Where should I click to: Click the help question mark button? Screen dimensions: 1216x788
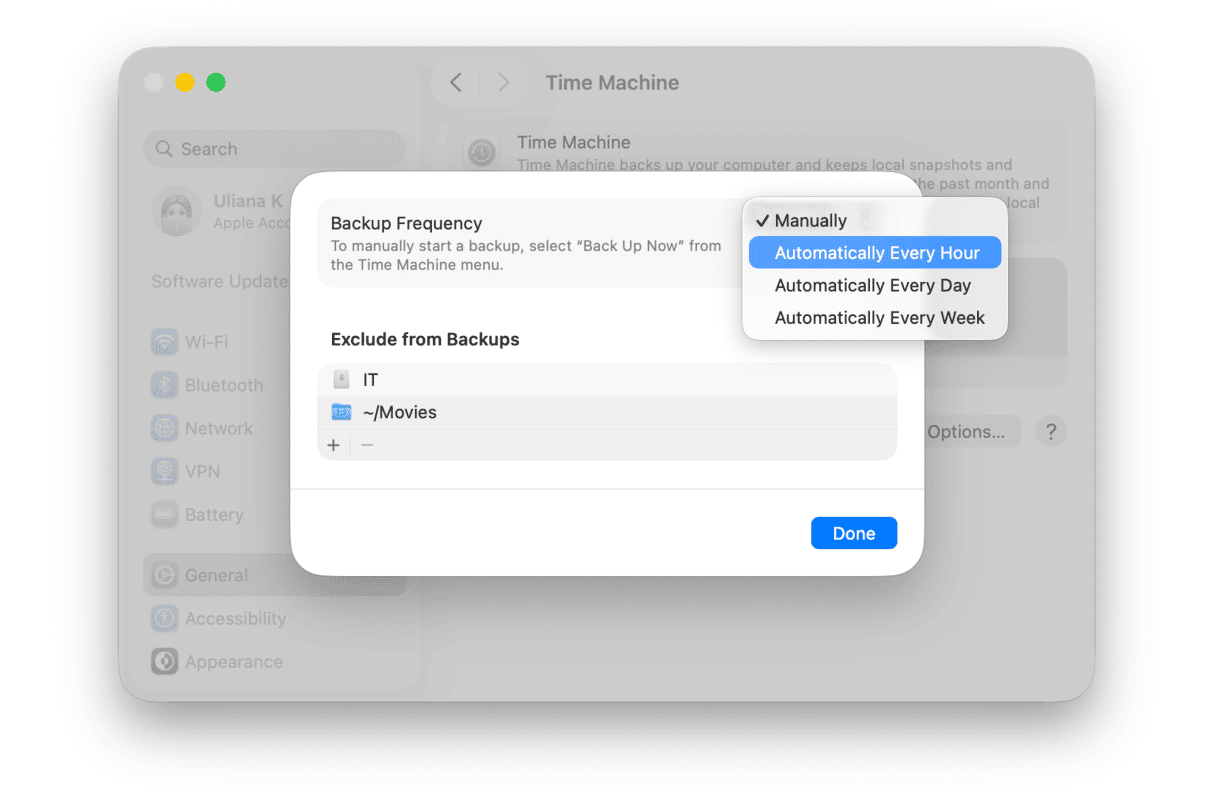(1050, 431)
